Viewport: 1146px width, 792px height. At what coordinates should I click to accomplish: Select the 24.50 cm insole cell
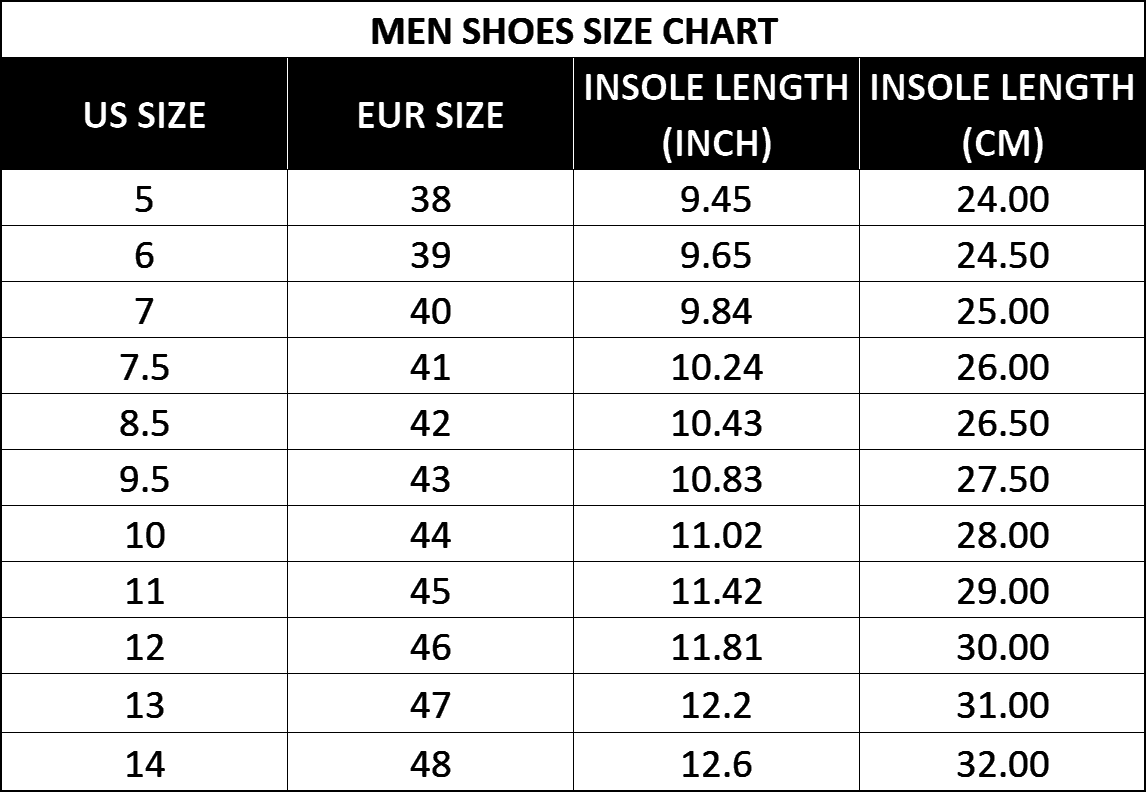point(1002,255)
